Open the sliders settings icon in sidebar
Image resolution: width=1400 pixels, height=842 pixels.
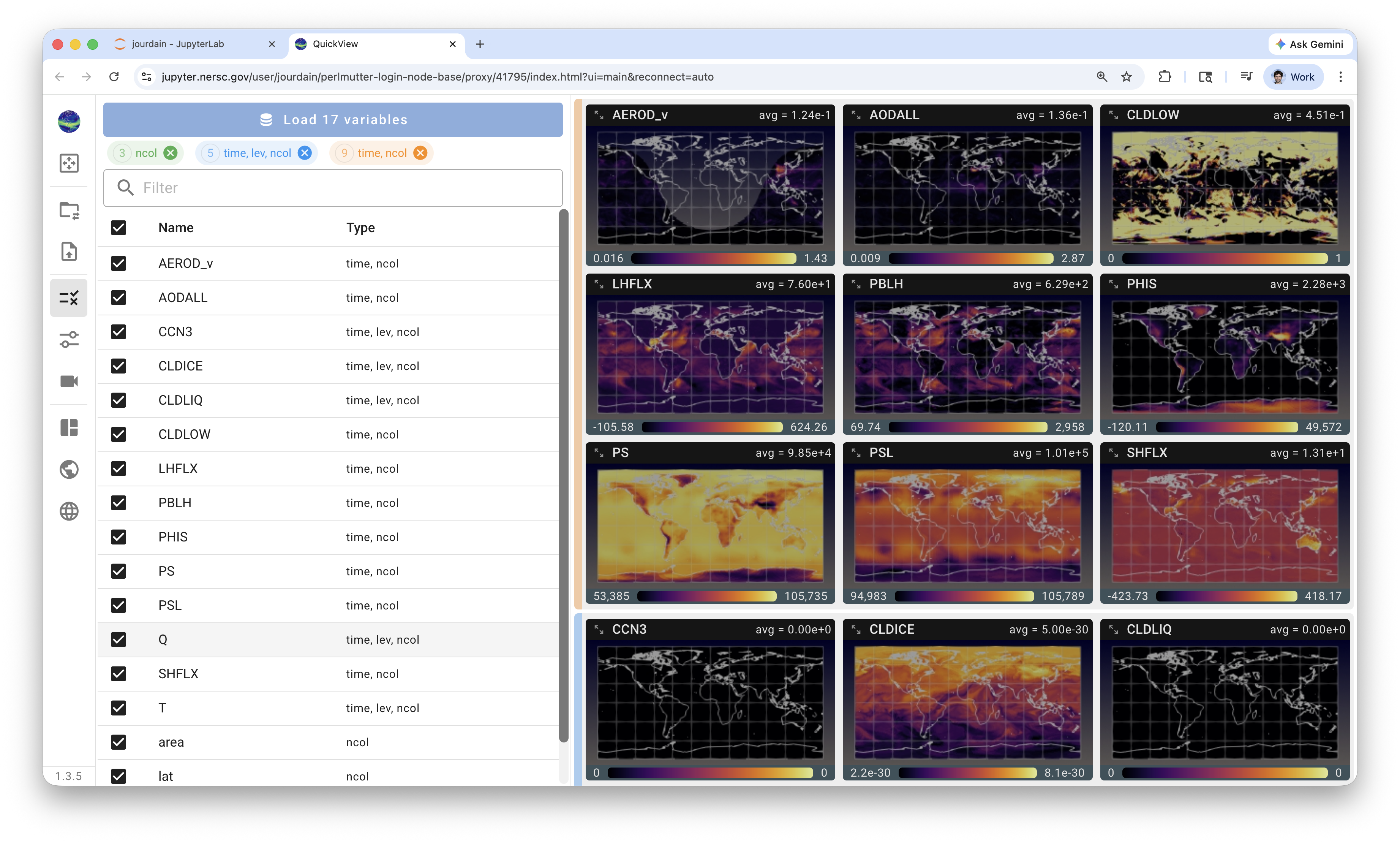click(x=69, y=339)
